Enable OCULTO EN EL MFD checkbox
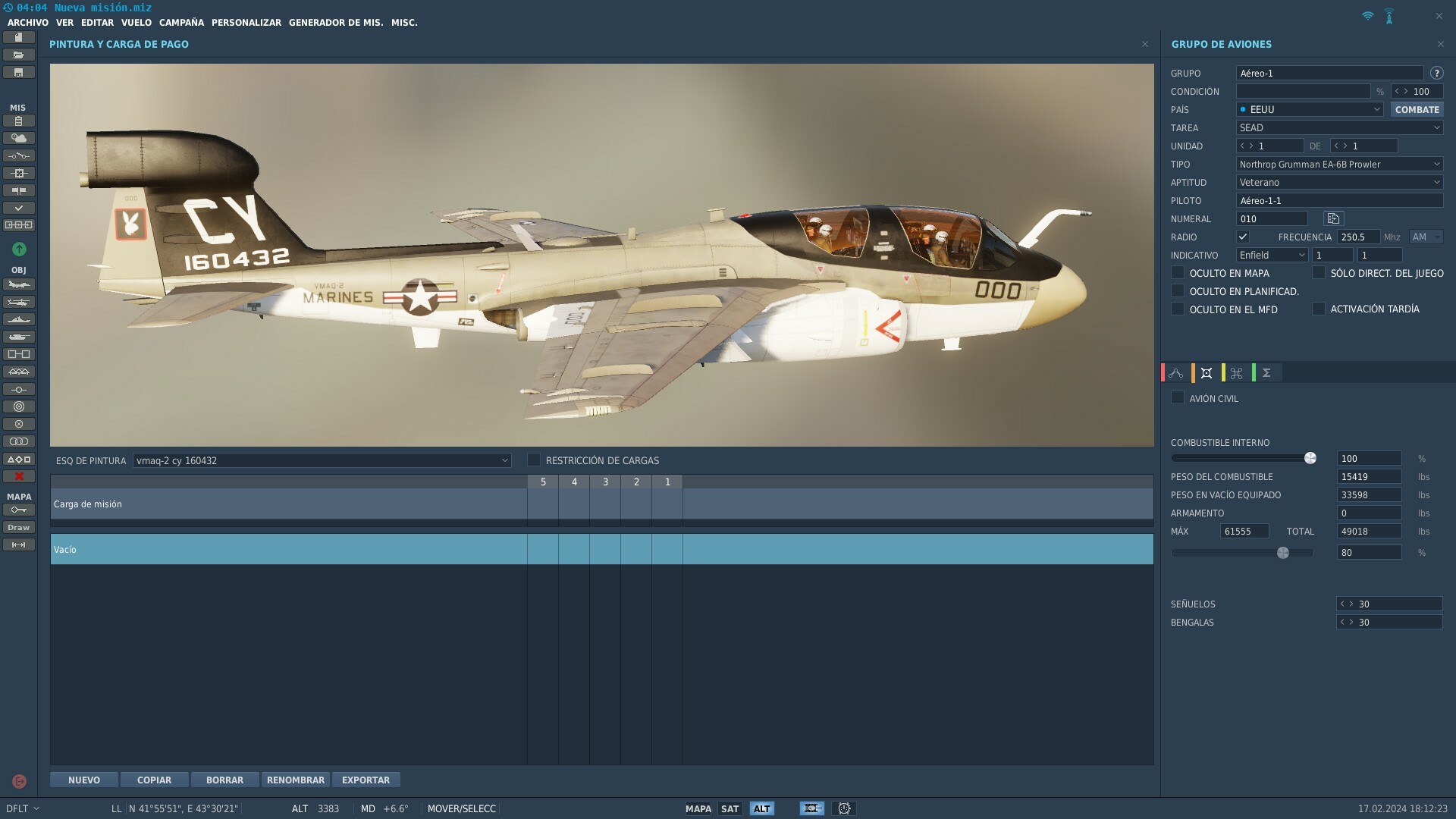Screen dimensions: 1456x819 click(x=1178, y=309)
